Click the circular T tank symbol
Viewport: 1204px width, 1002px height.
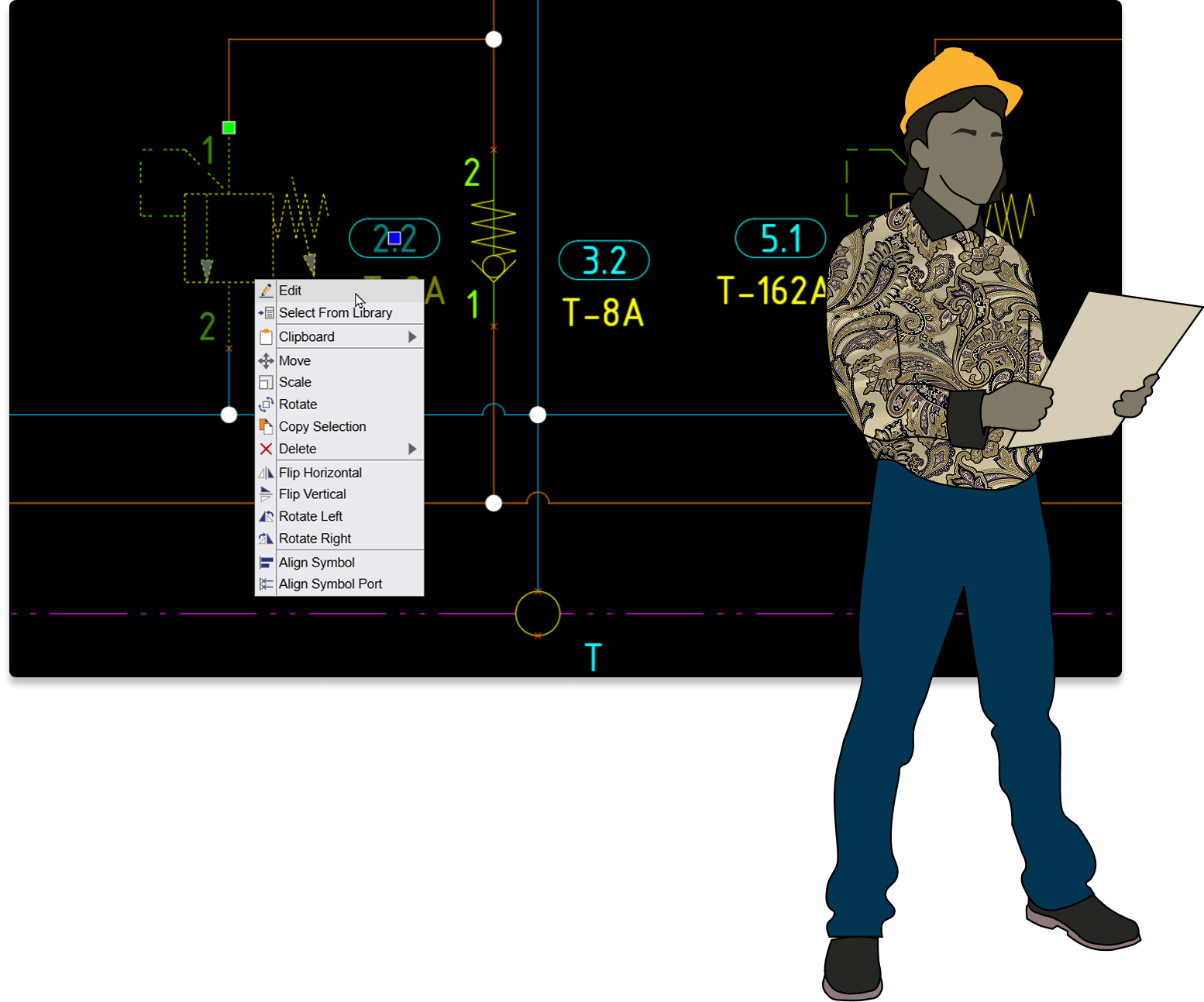[x=538, y=614]
